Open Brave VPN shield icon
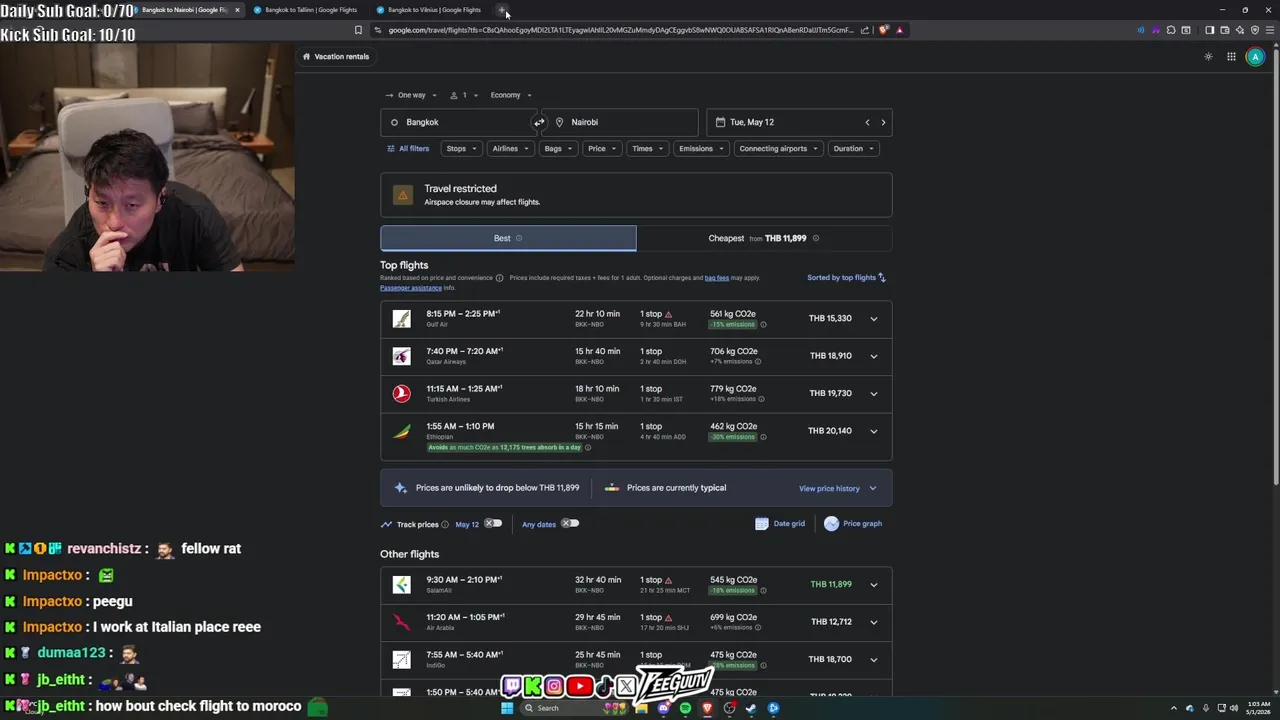This screenshot has width=1280, height=720. 1255,30
